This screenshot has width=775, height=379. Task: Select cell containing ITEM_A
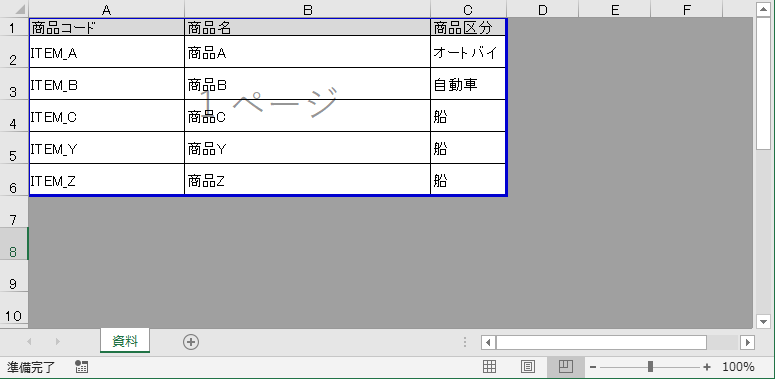pos(107,52)
